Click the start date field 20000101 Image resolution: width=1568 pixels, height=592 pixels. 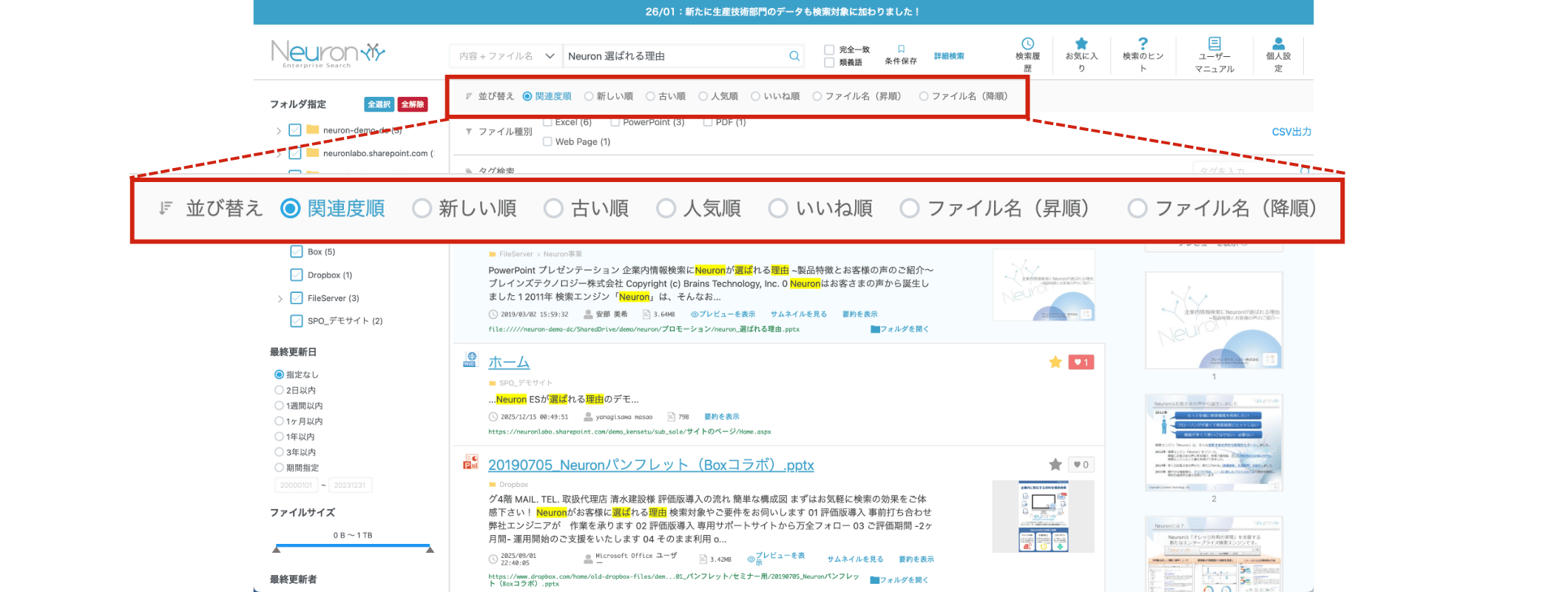coord(296,485)
